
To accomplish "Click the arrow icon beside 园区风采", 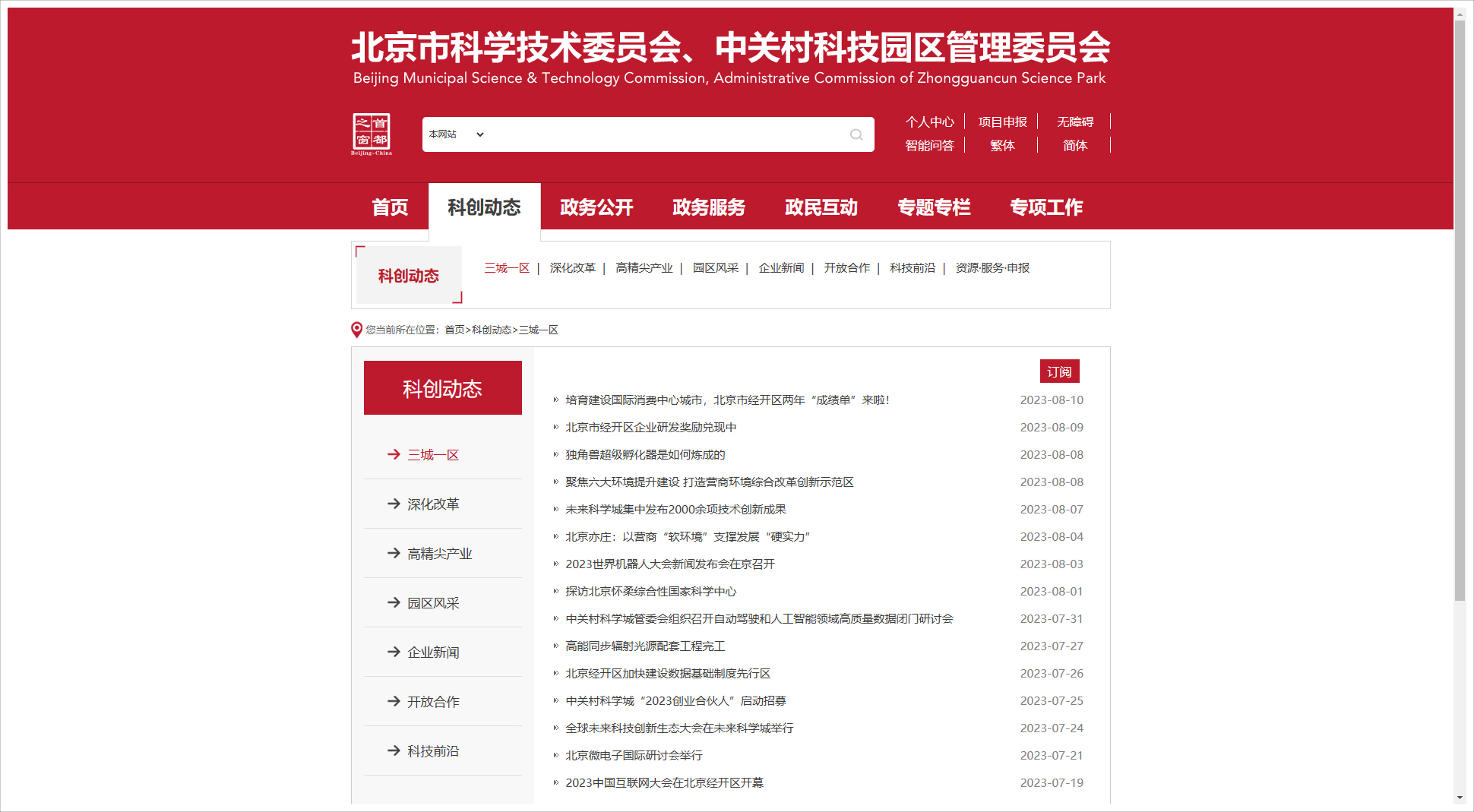I will 394,602.
